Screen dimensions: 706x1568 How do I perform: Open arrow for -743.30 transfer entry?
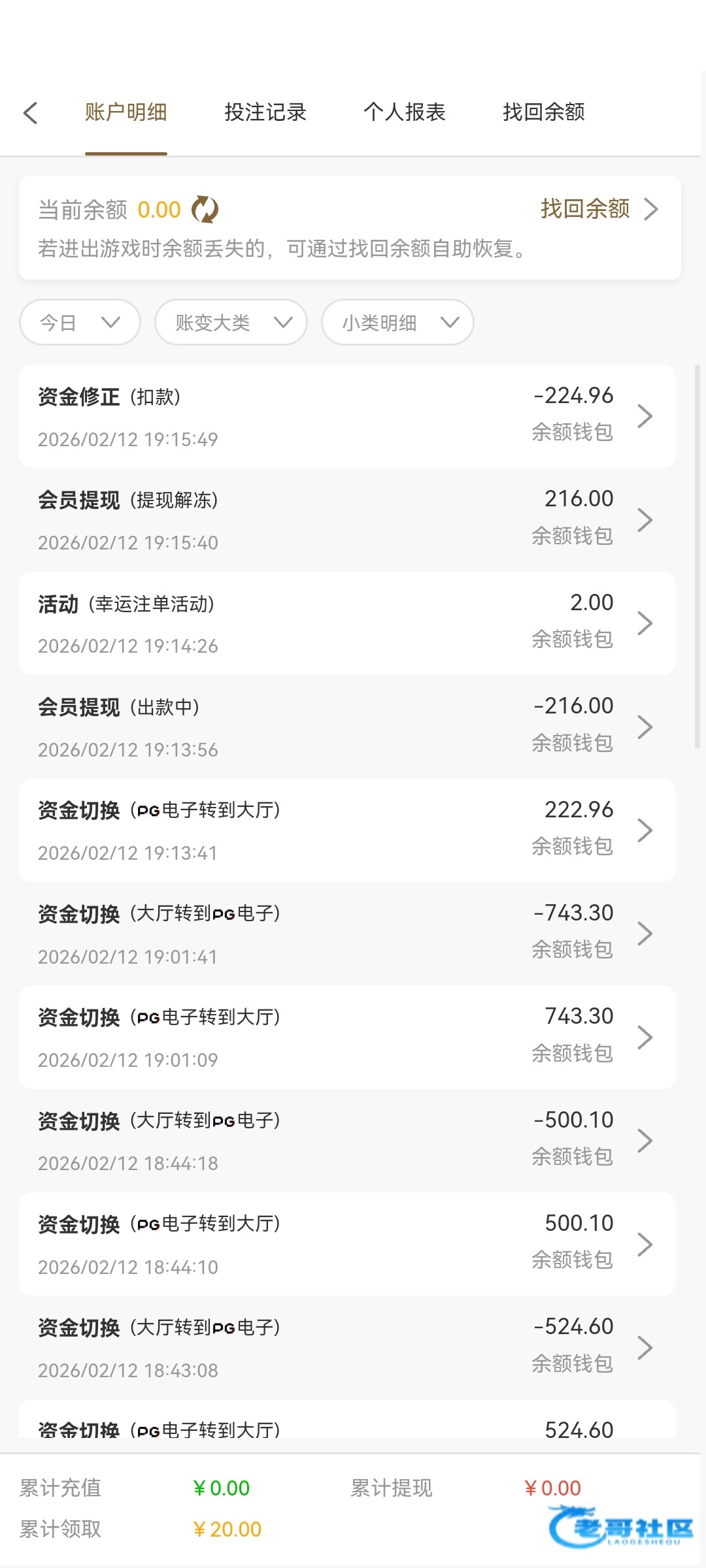point(645,934)
